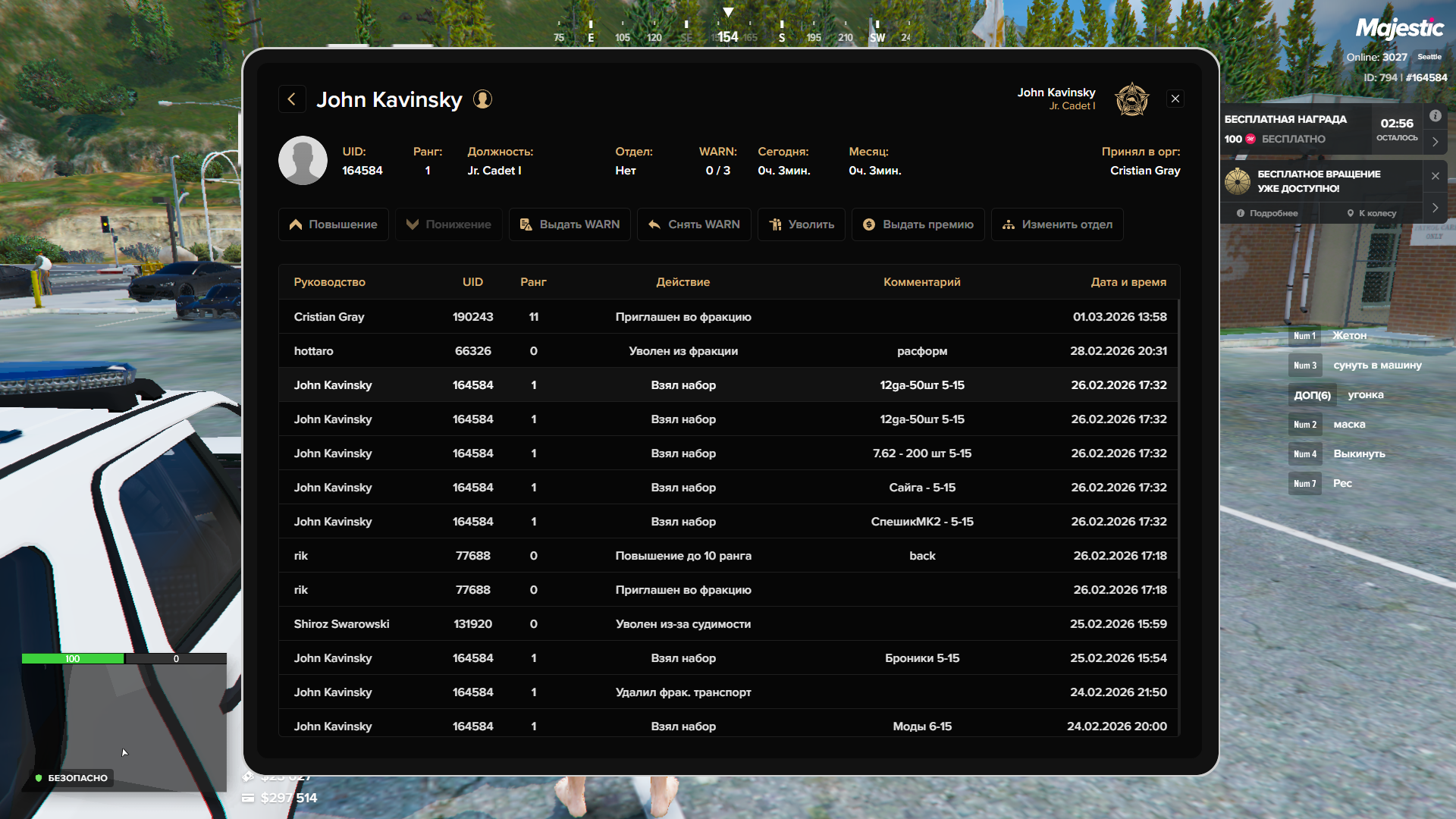
Task: Open the Выдать премию bonus dialog
Action: point(918,224)
